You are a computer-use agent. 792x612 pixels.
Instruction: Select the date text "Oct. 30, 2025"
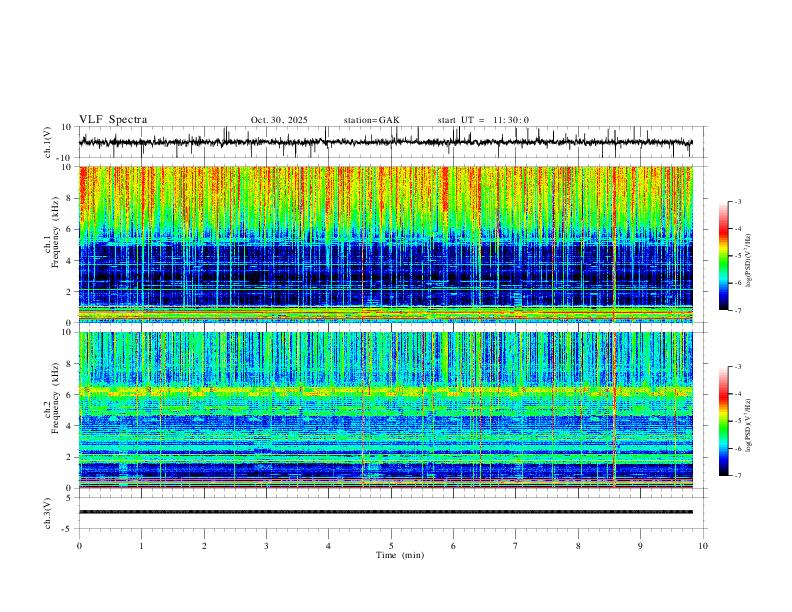tap(279, 120)
